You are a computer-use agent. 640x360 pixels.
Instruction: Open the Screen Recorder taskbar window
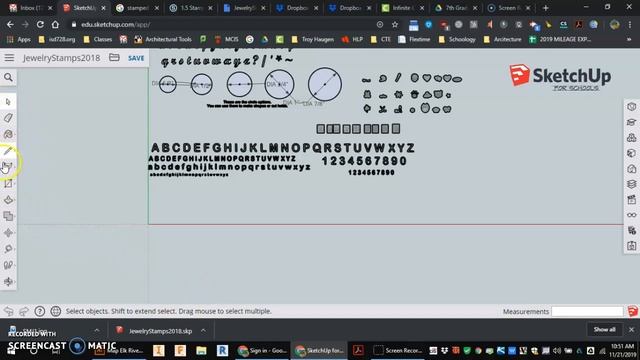pos(398,350)
